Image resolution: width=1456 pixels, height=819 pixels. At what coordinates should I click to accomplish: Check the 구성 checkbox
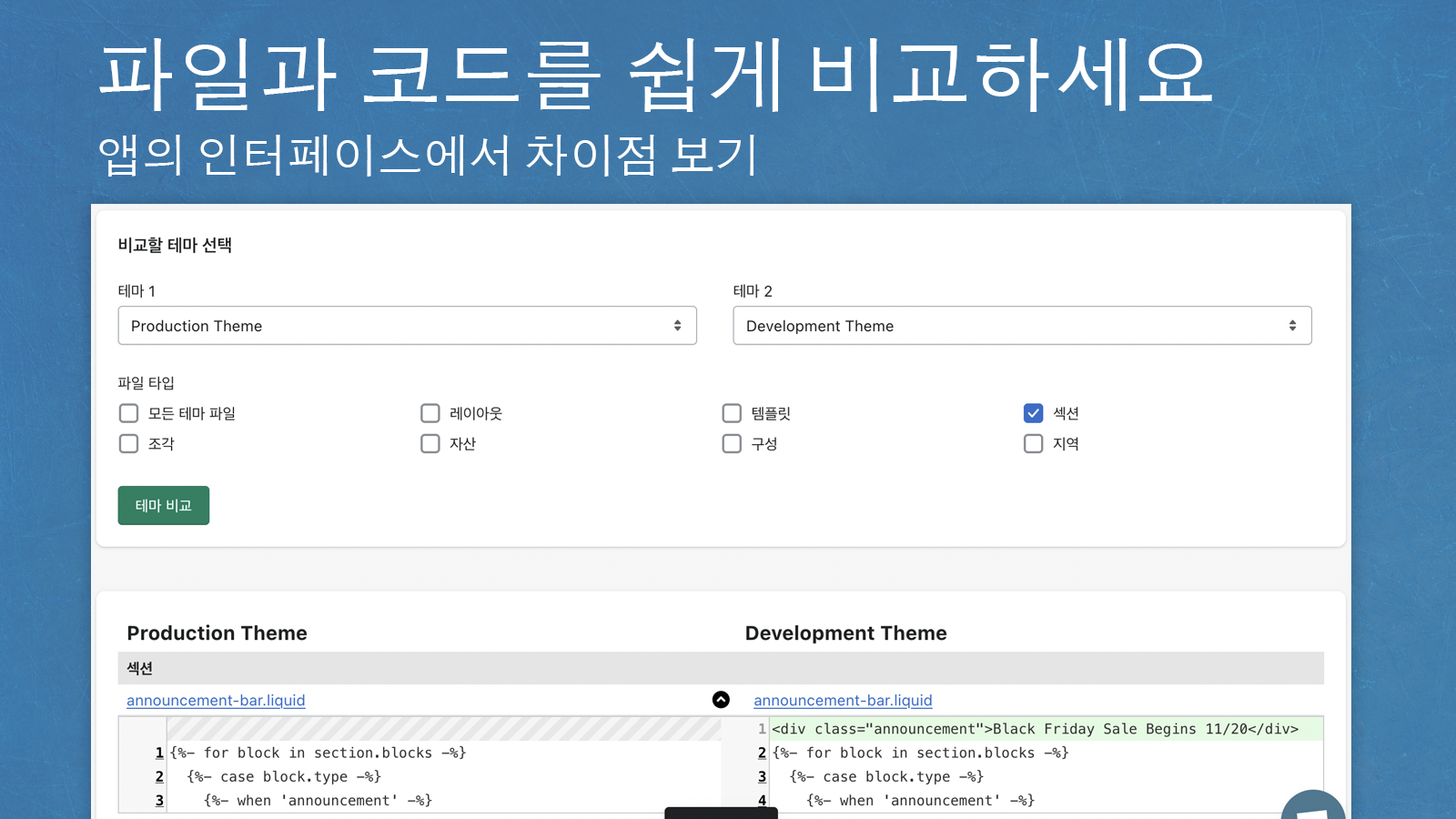click(x=732, y=443)
